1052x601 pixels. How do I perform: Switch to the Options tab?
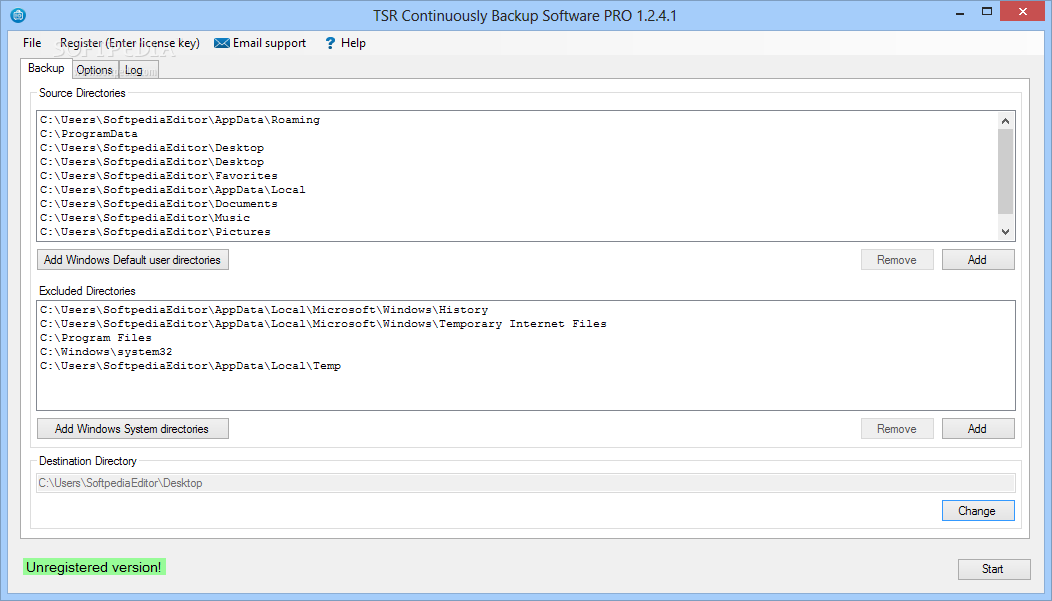tap(95, 70)
